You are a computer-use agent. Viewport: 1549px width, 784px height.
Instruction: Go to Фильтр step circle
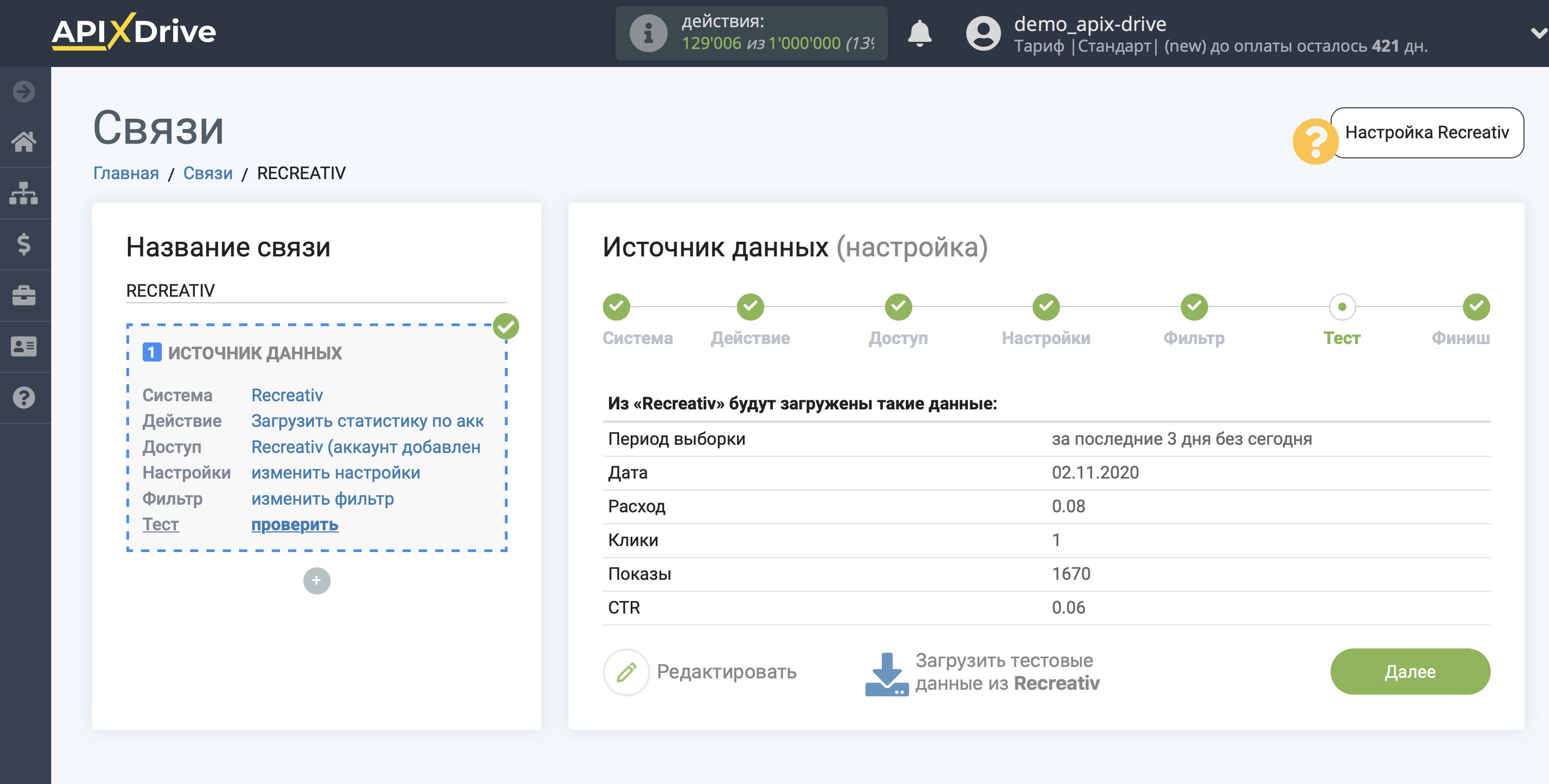pyautogui.click(x=1194, y=307)
